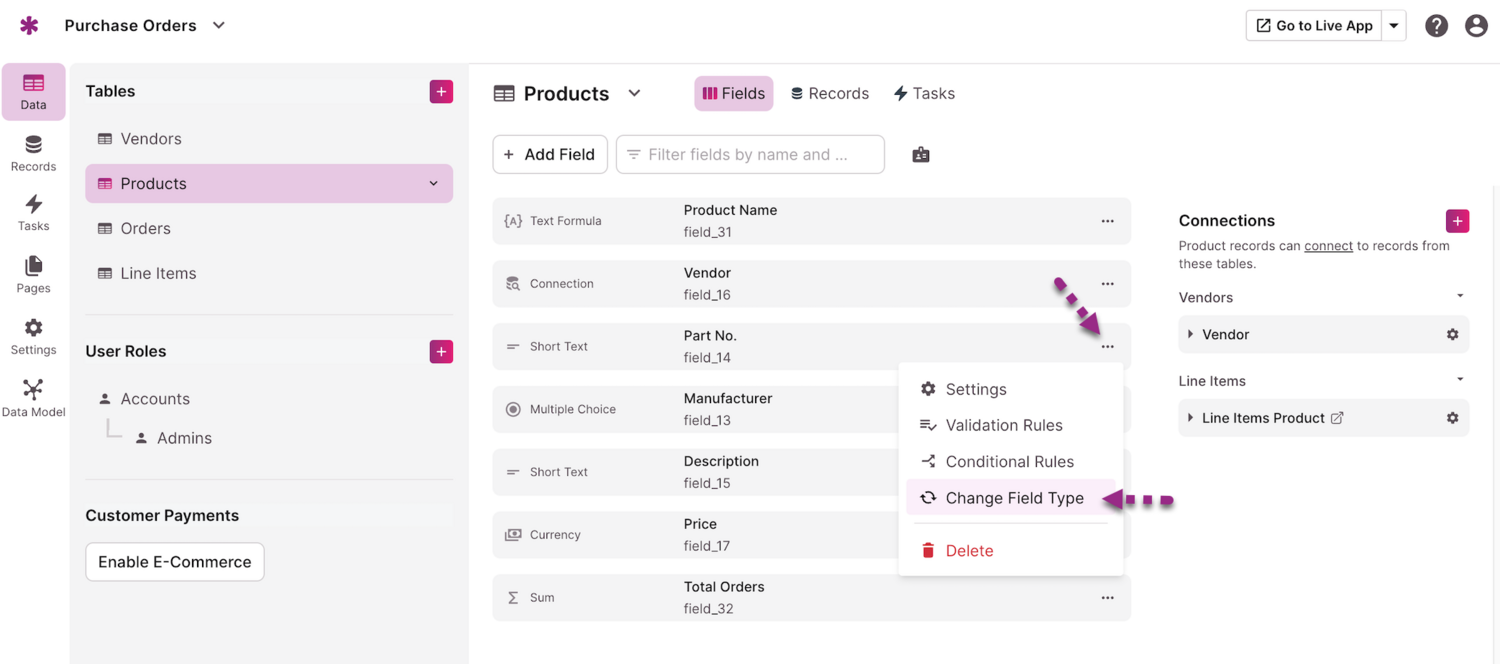Click the filter fields by name input

point(750,155)
